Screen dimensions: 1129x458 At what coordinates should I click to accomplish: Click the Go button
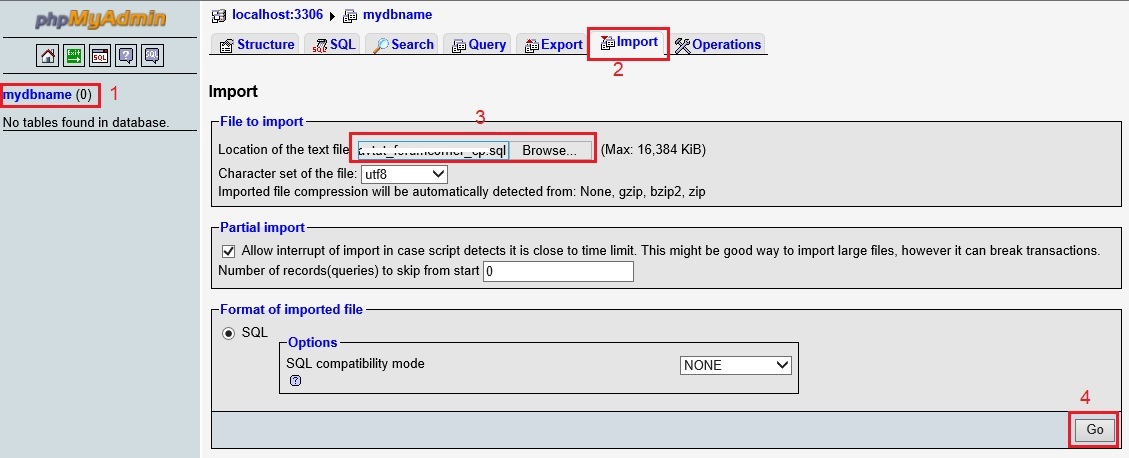(x=1094, y=429)
